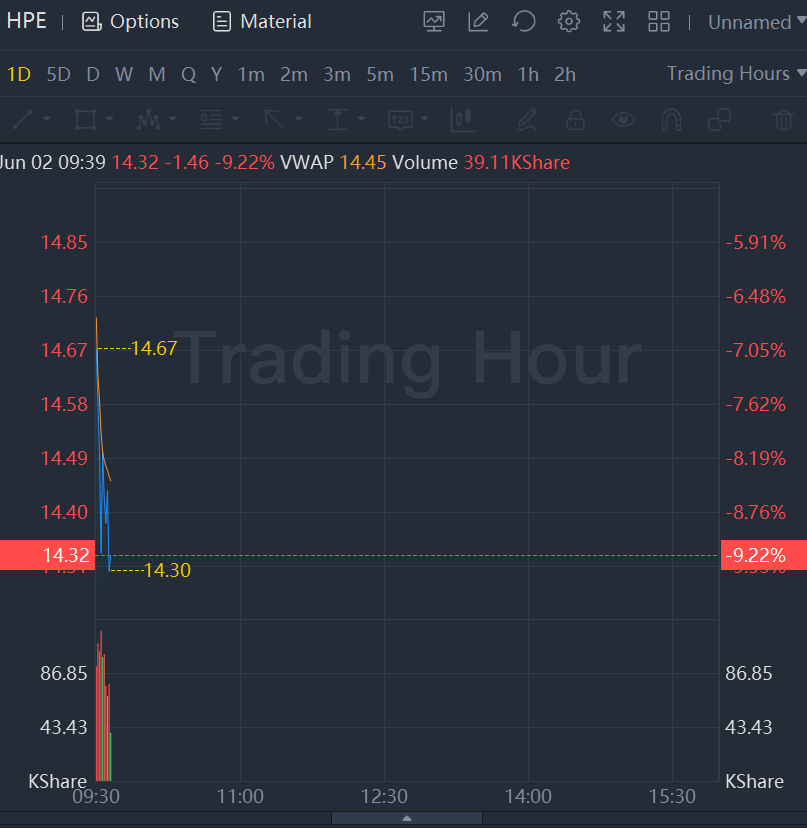
Task: Open the multi-chart grid layout icon
Action: 659,21
